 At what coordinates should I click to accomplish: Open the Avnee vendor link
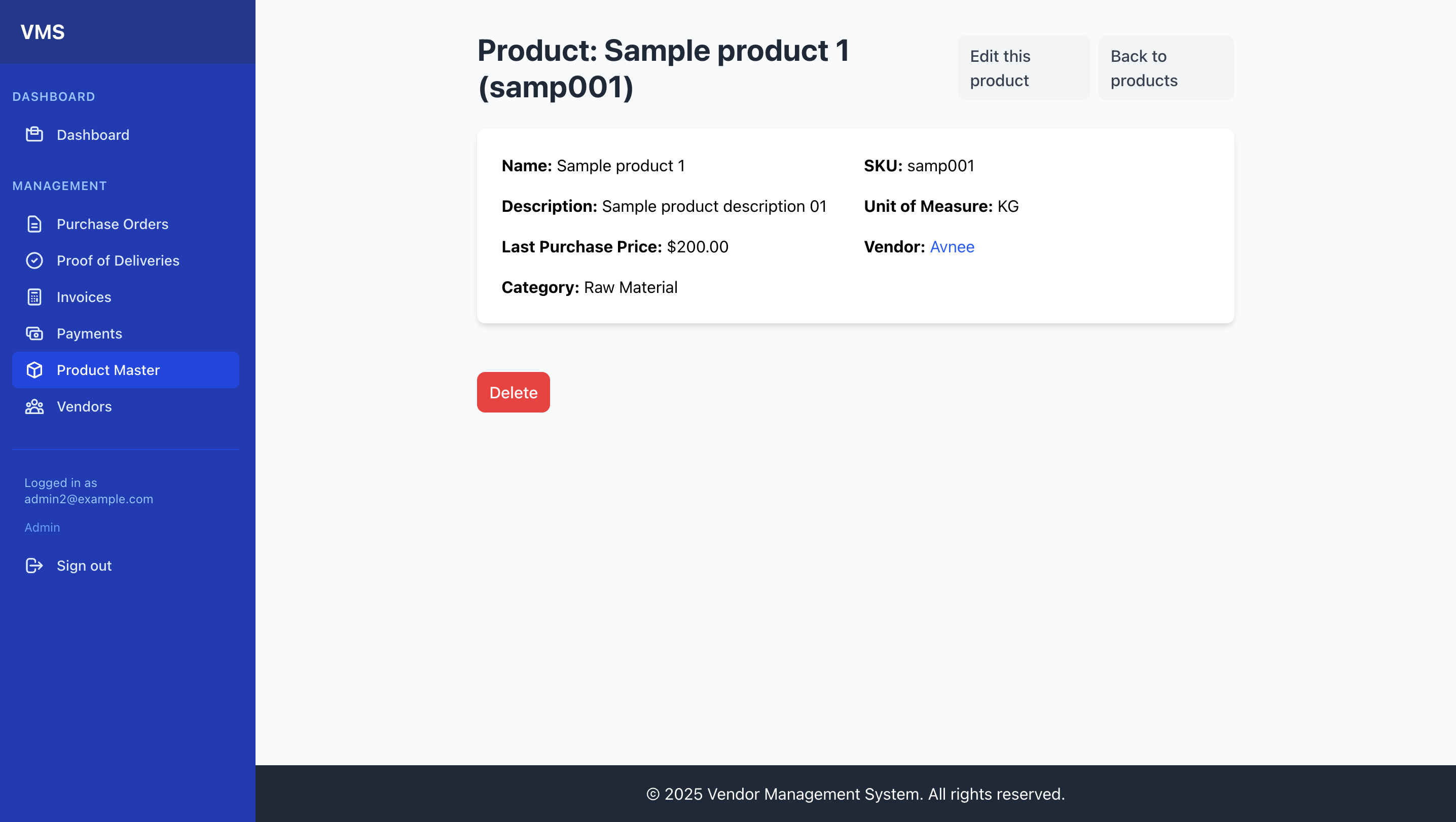click(952, 247)
